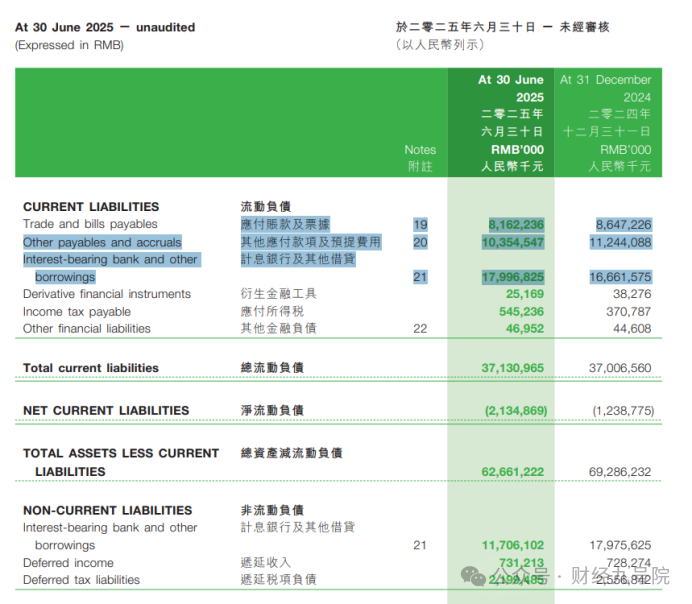
Task: Click the value 8,162,236 for trade payables
Action: (x=516, y=225)
